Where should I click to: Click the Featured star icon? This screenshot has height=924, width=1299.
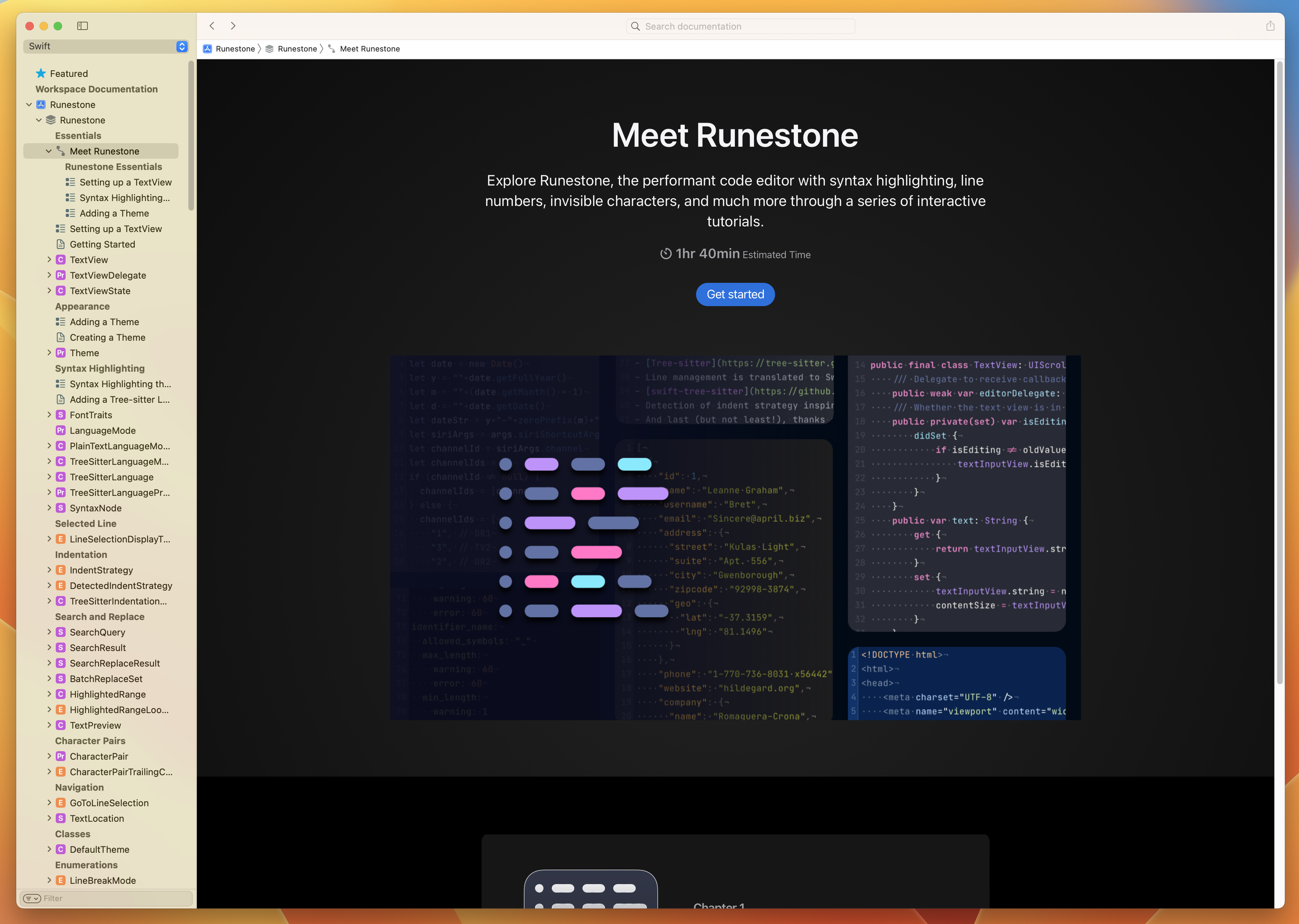(41, 73)
